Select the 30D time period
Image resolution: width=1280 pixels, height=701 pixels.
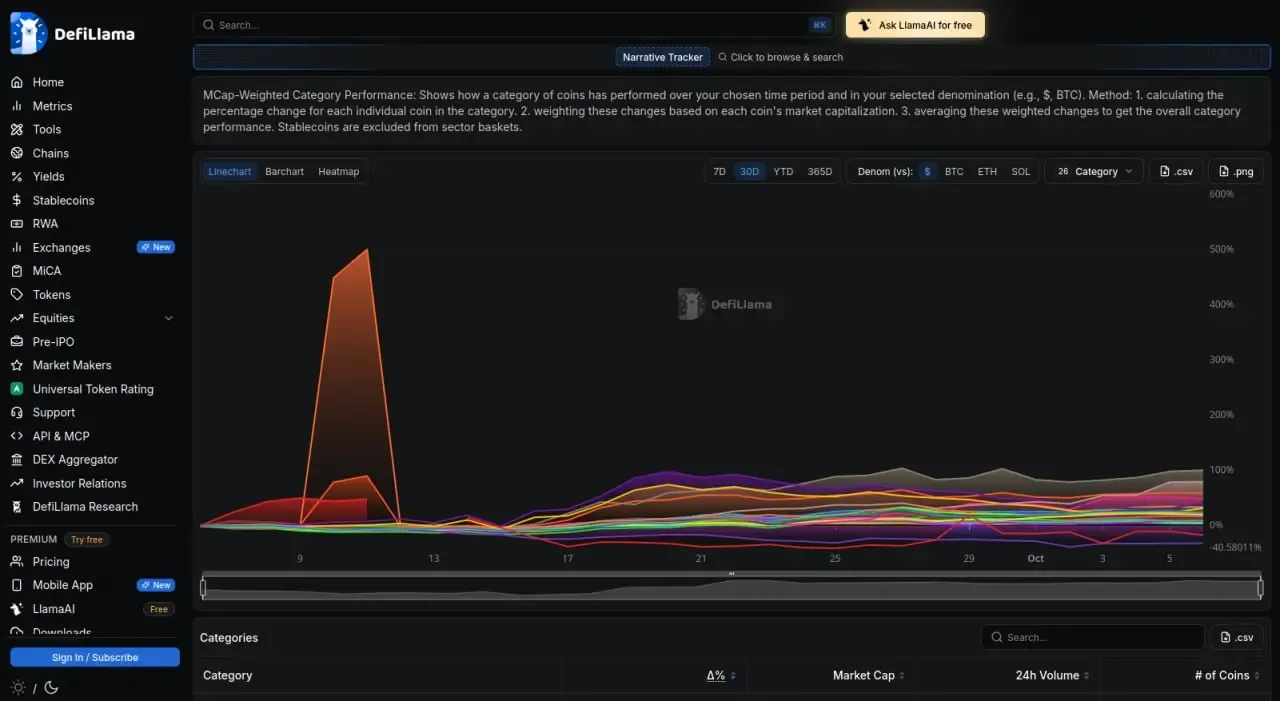click(x=749, y=172)
